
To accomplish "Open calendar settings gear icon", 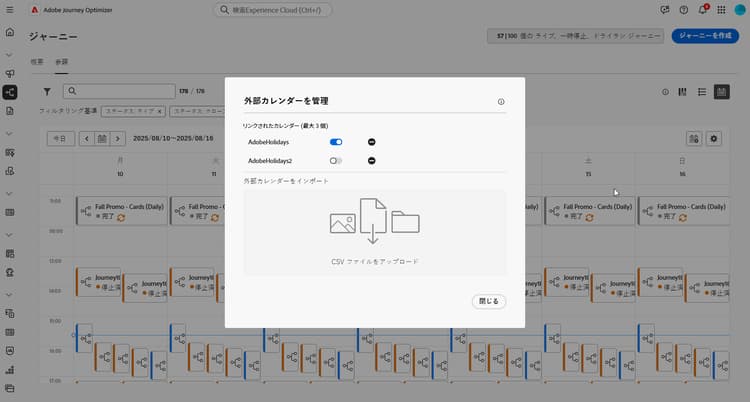I will click(714, 139).
